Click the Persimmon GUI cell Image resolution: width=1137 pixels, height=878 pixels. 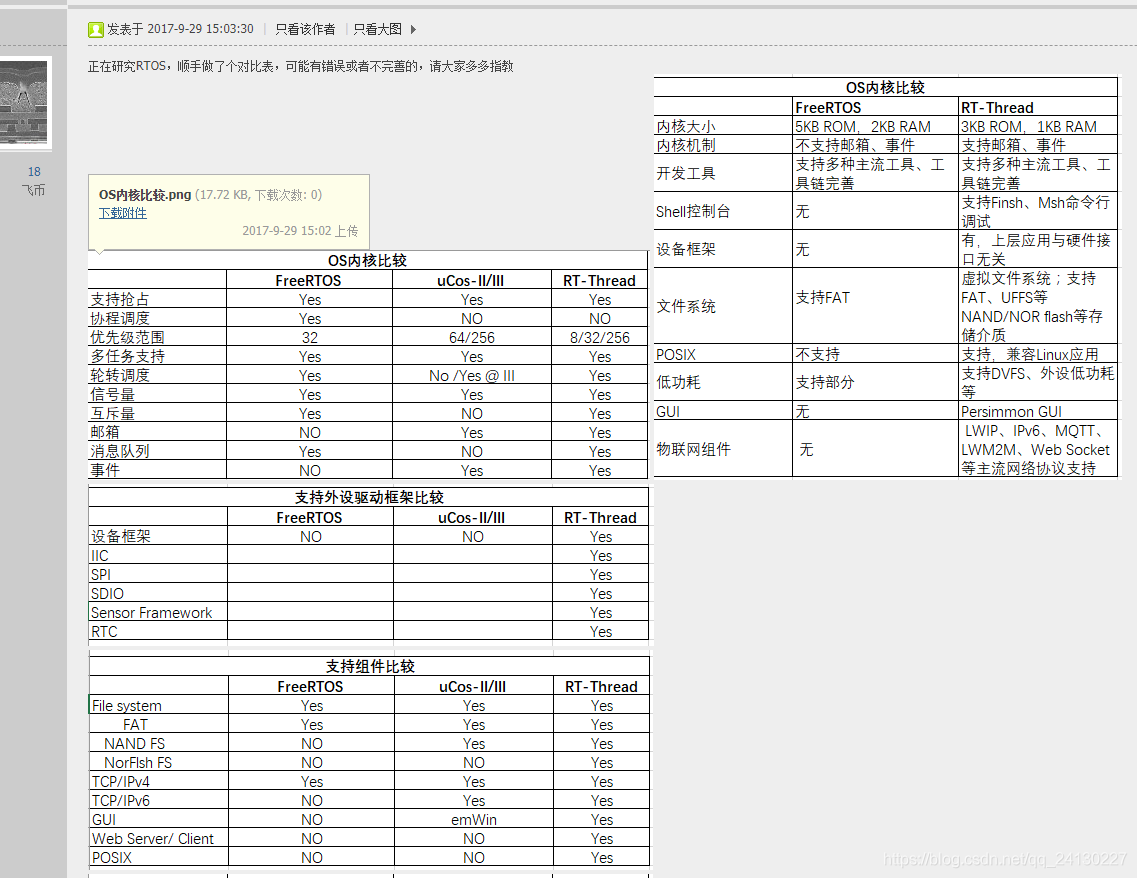pos(1011,411)
